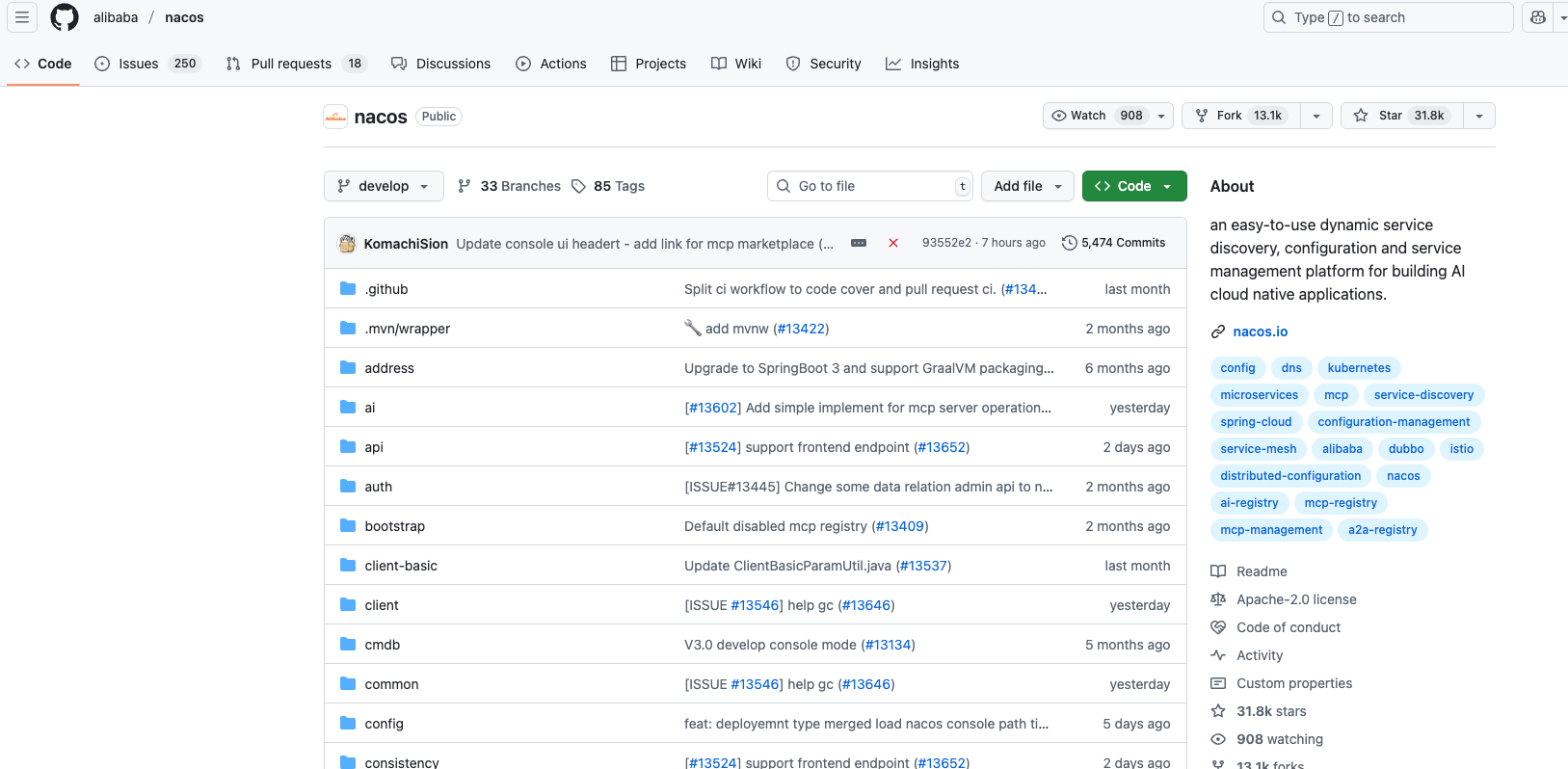Open the Copilot icon in header
Screen dimensions: 1568x769
point(1538,17)
